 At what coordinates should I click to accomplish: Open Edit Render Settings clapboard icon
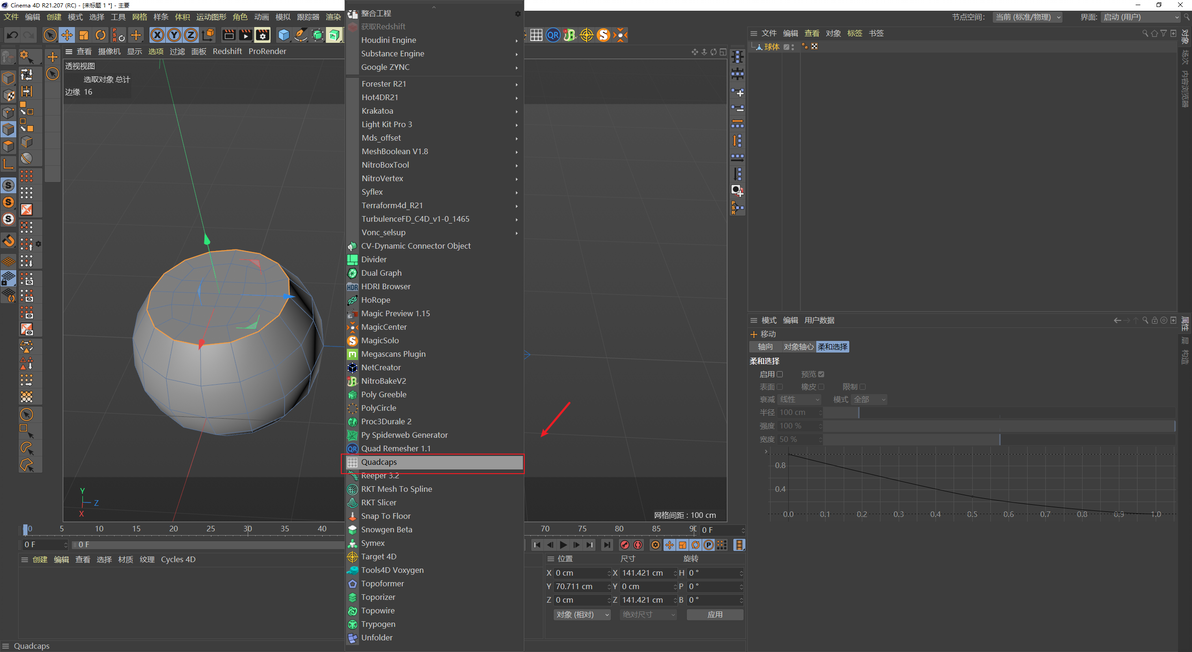262,35
